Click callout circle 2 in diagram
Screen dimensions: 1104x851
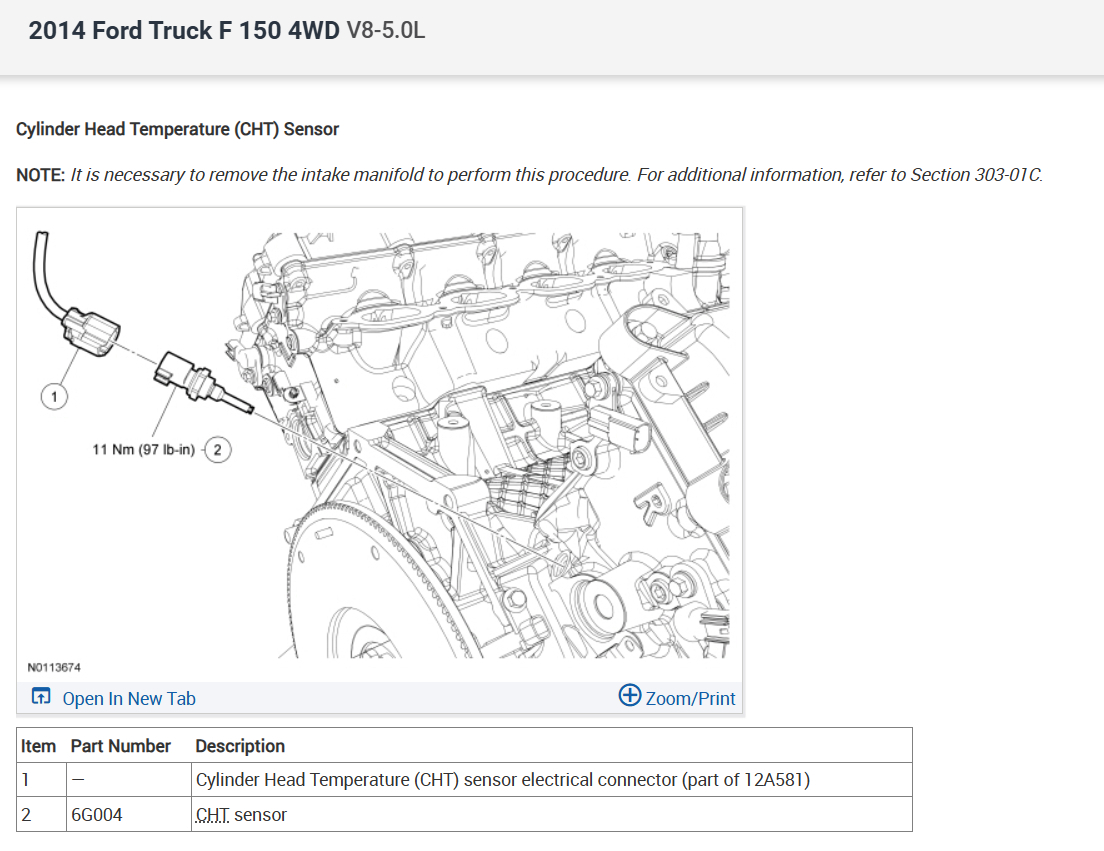pyautogui.click(x=218, y=450)
